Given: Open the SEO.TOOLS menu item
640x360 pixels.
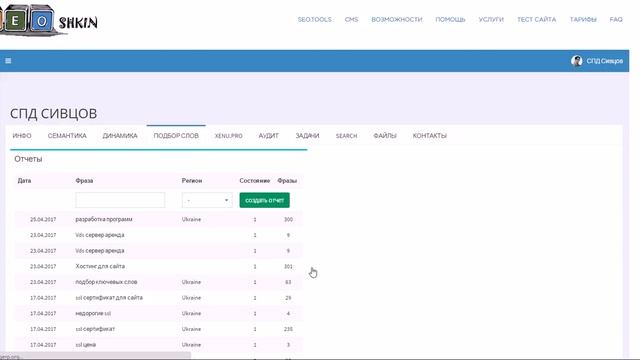Looking at the screenshot, I should [x=314, y=19].
